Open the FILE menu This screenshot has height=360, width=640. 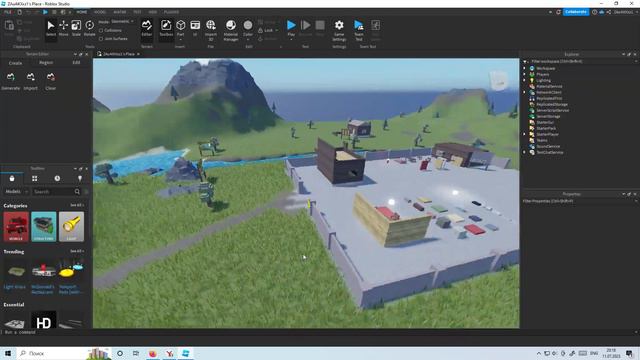point(8,12)
